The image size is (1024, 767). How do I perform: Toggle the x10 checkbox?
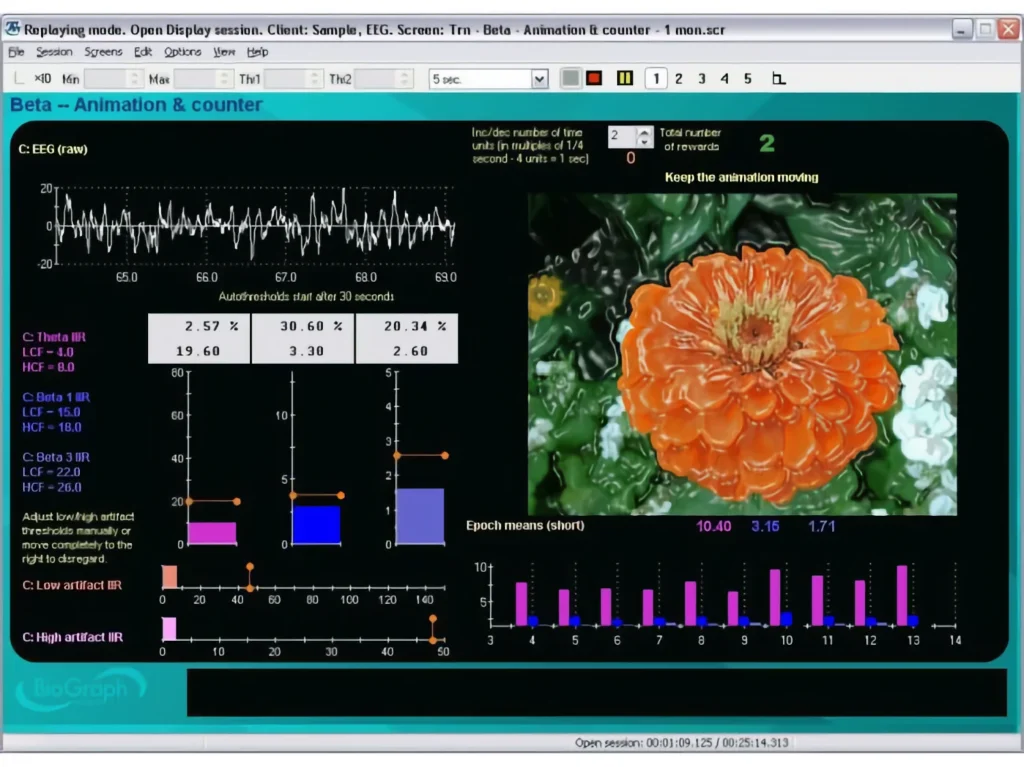pyautogui.click(x=21, y=79)
